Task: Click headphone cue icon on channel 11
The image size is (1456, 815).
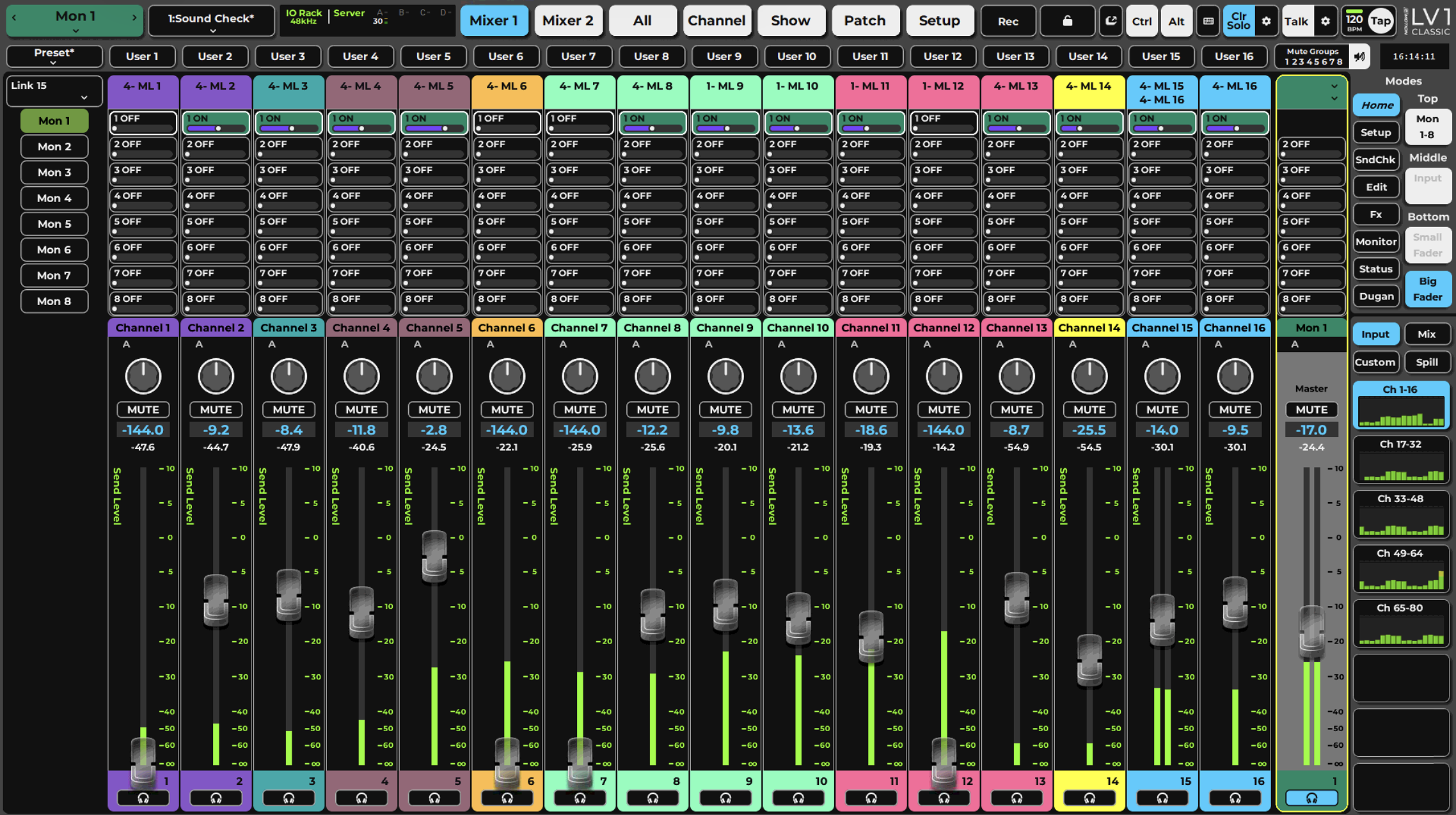Action: coord(871,798)
